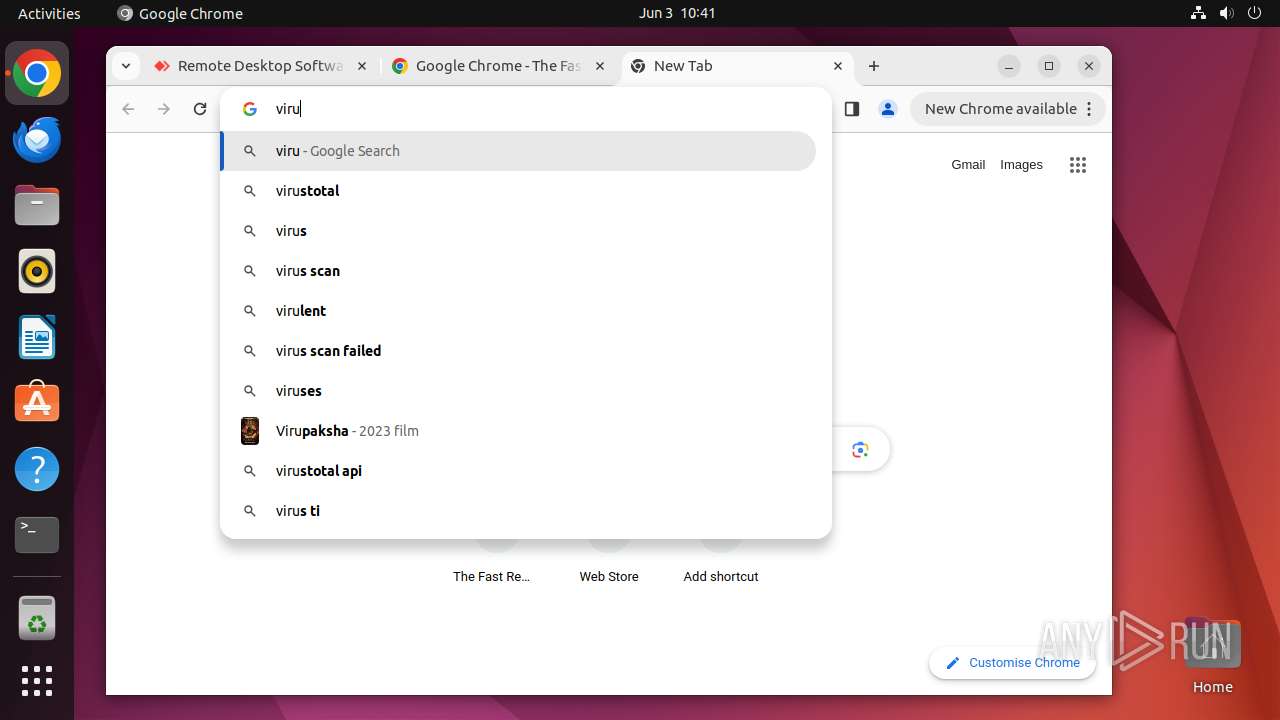The width and height of the screenshot is (1280, 720).
Task: Open Ubuntu Software from the dock
Action: [x=37, y=403]
